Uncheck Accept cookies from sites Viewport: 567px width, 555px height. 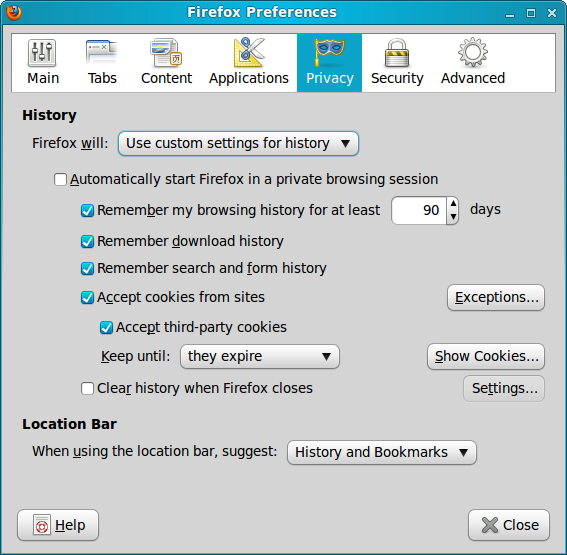(87, 298)
